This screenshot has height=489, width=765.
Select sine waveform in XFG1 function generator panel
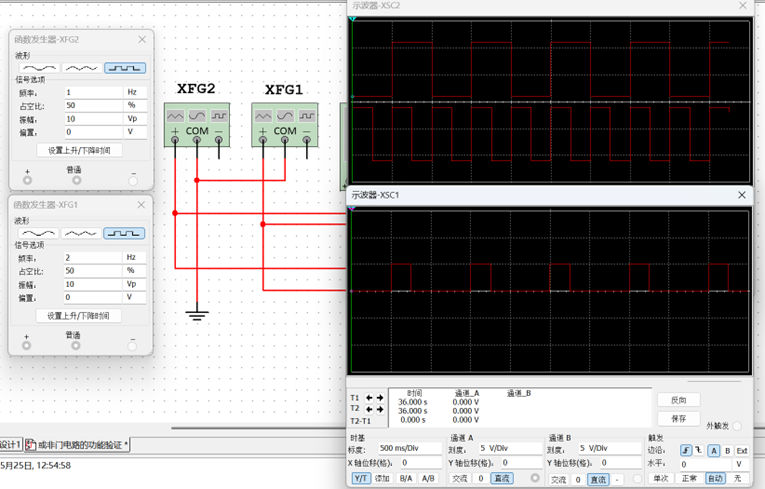[x=39, y=234]
